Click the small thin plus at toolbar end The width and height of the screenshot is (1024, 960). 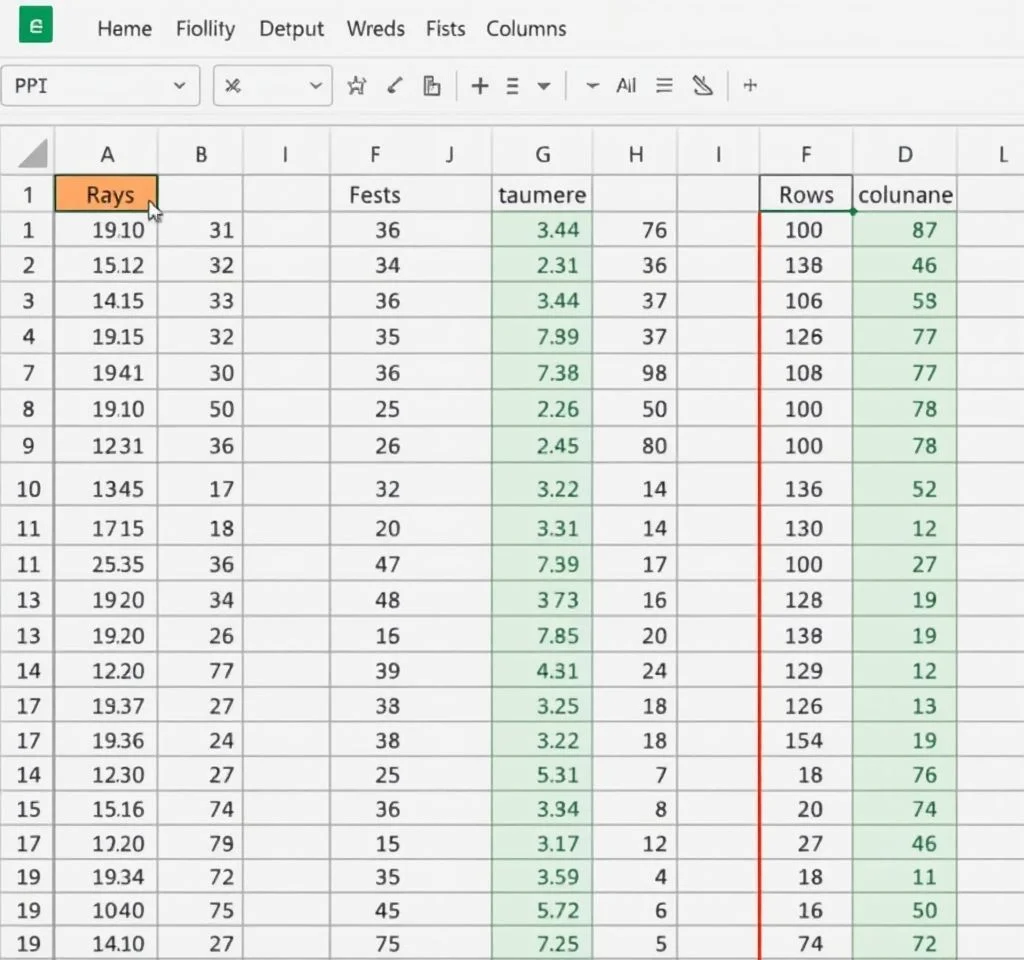[x=750, y=86]
